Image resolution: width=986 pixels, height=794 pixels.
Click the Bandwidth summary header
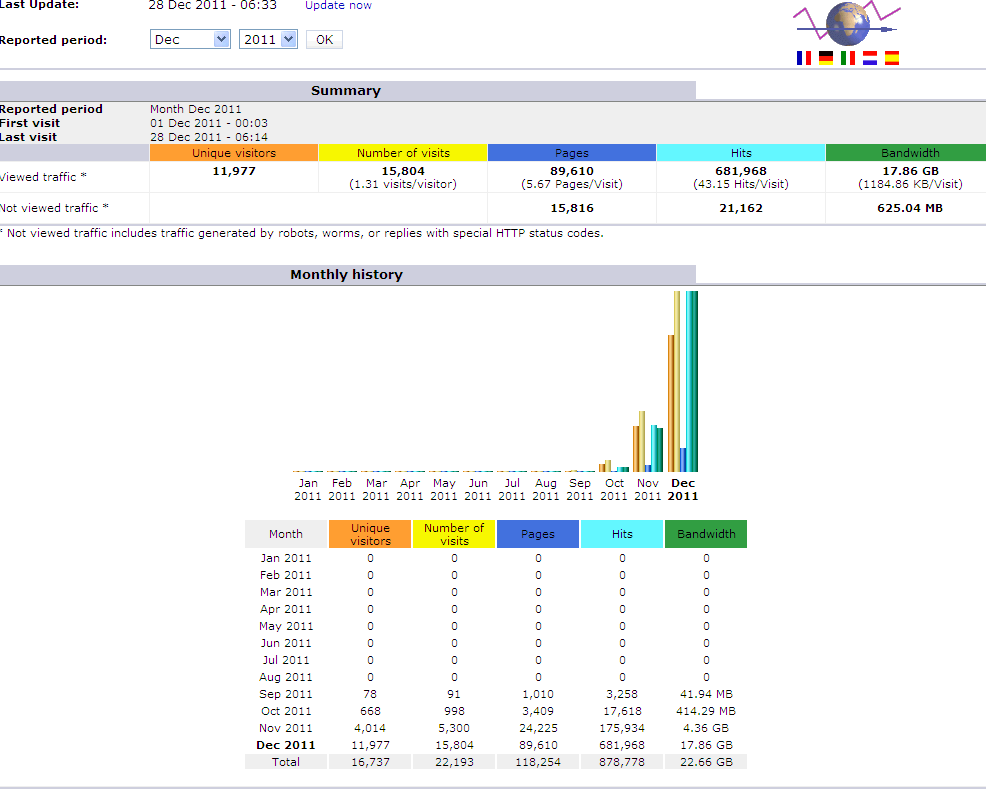tap(910, 153)
